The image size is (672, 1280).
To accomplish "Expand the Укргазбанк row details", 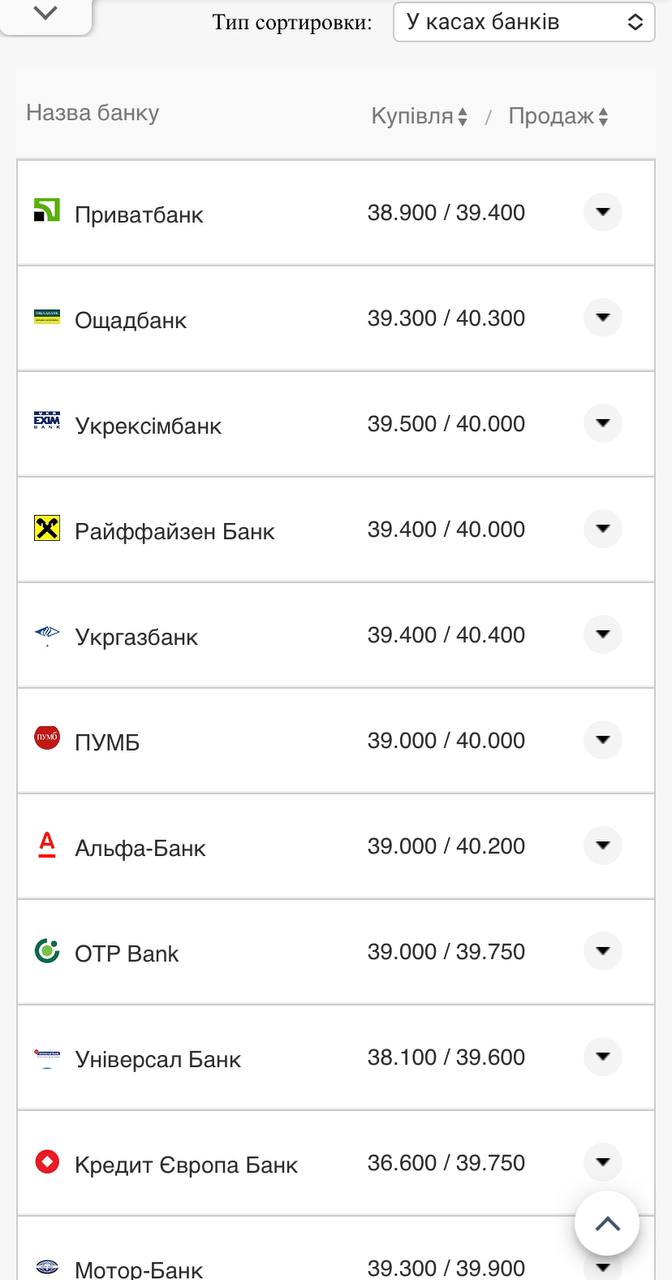I will point(602,634).
